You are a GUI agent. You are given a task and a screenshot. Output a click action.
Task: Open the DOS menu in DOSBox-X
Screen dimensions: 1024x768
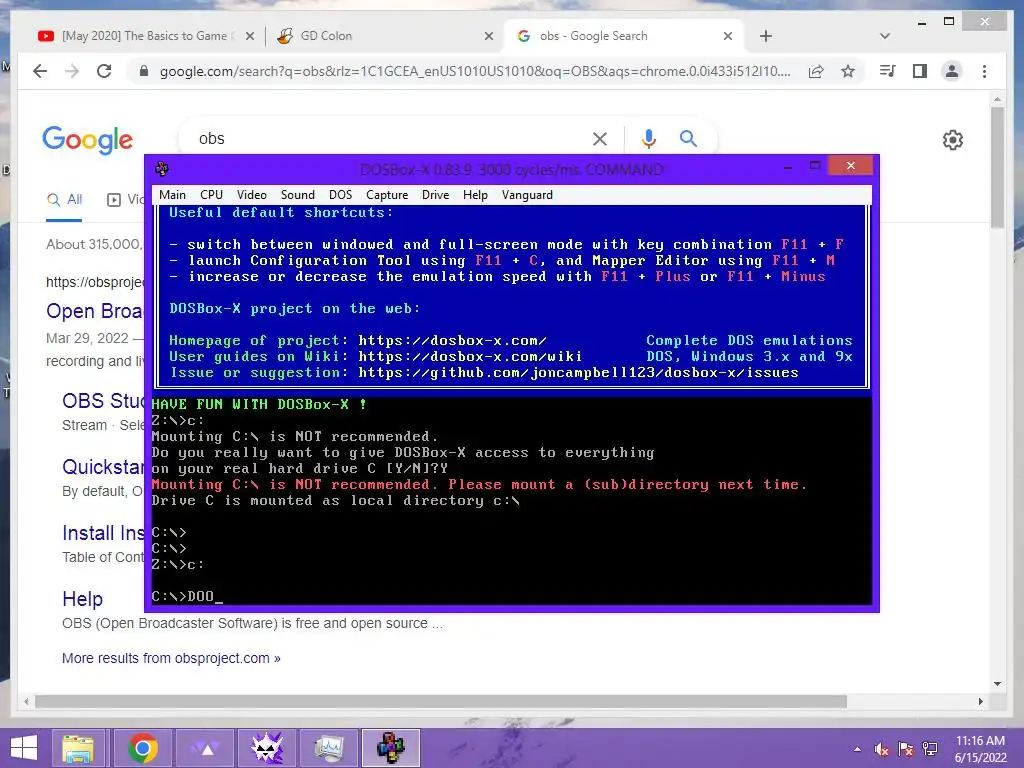pyautogui.click(x=340, y=195)
